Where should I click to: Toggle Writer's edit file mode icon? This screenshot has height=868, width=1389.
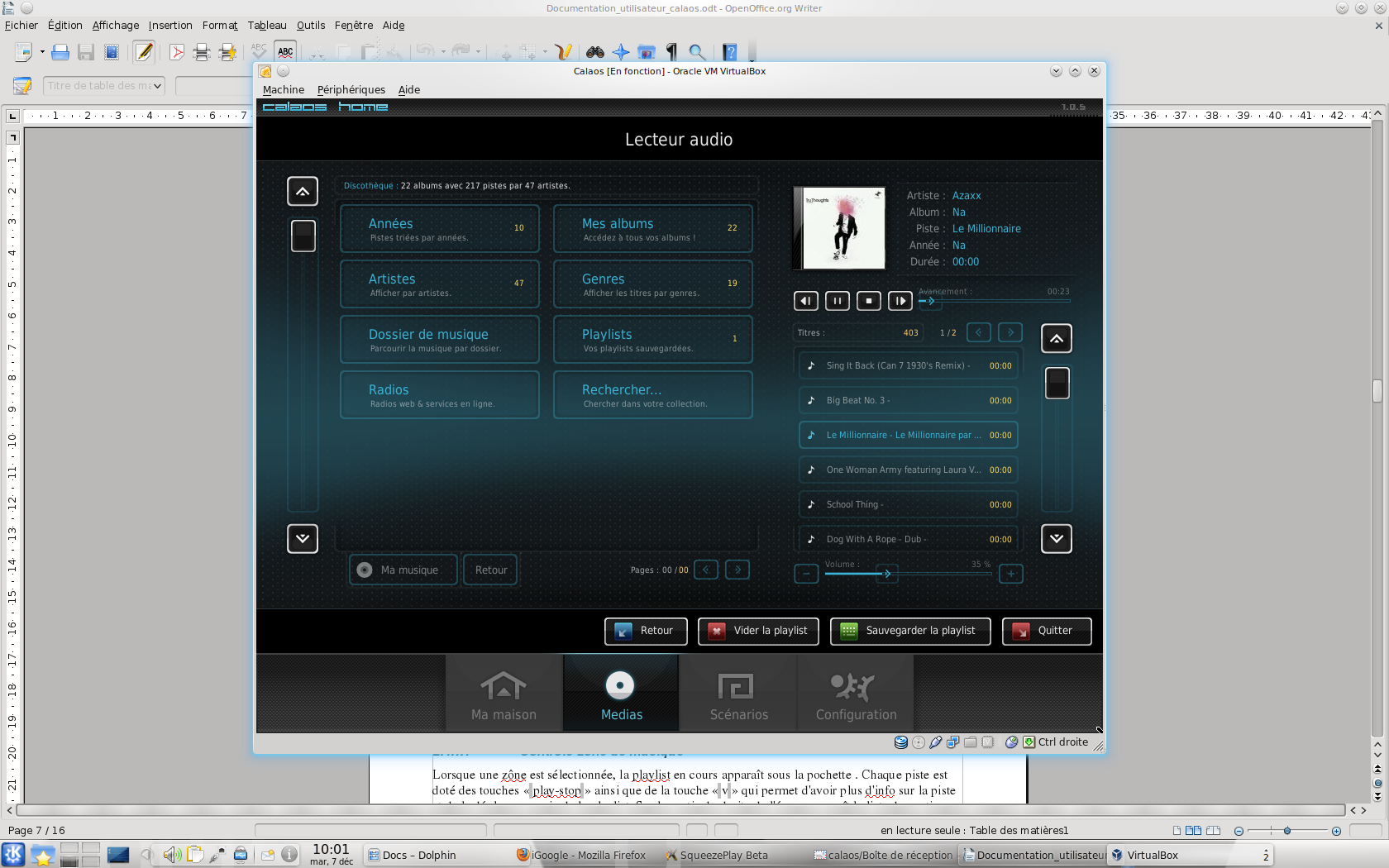(x=144, y=52)
